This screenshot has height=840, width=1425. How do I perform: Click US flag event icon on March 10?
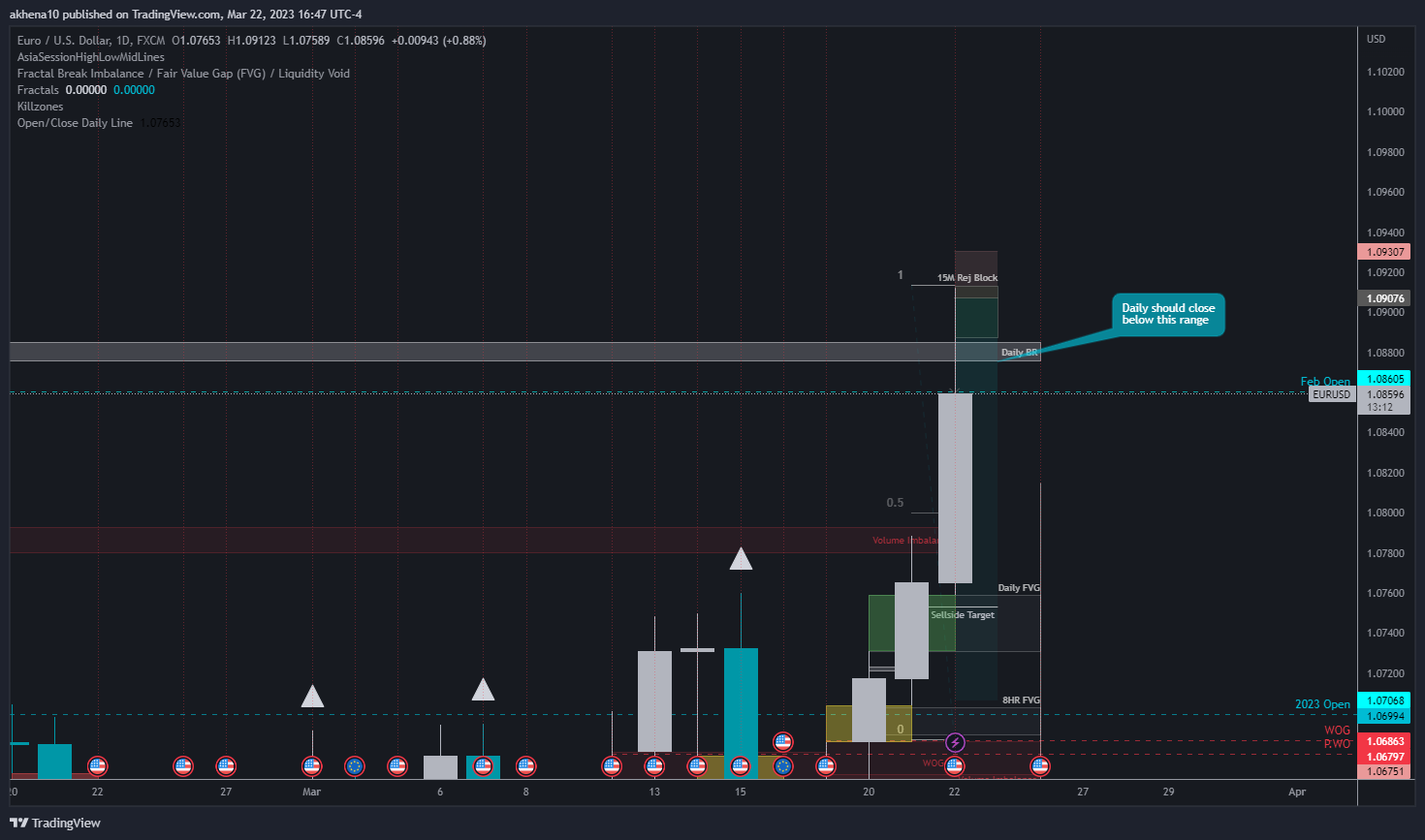pyautogui.click(x=612, y=766)
